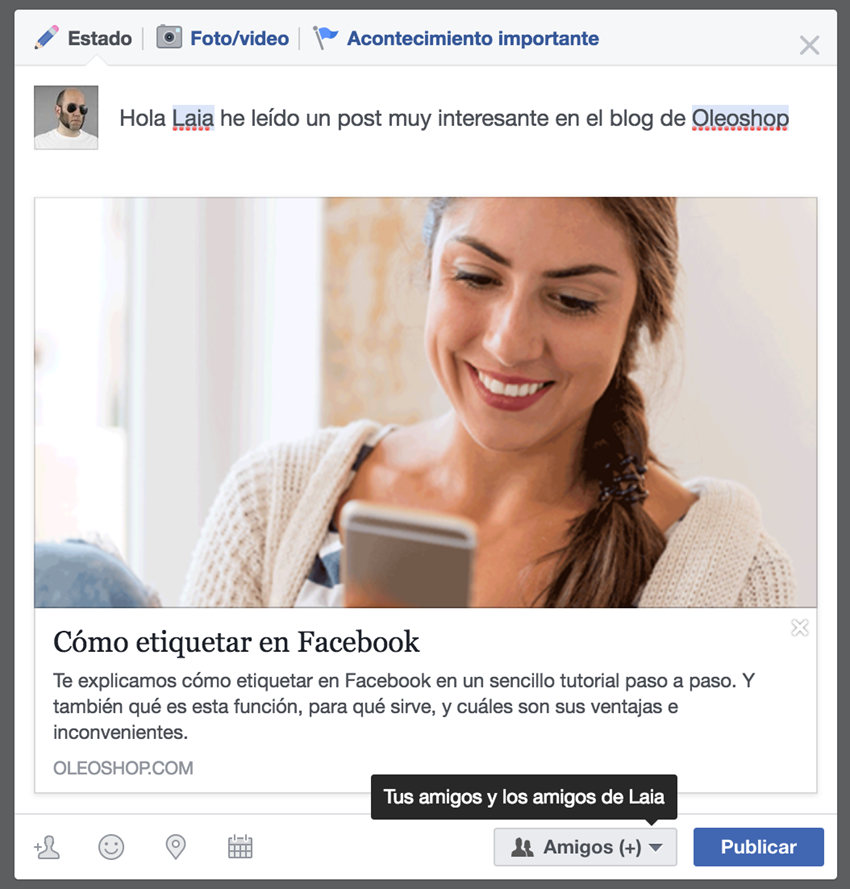850x889 pixels.
Task: Click the arrow on the Amigos selector
Action: tap(656, 848)
